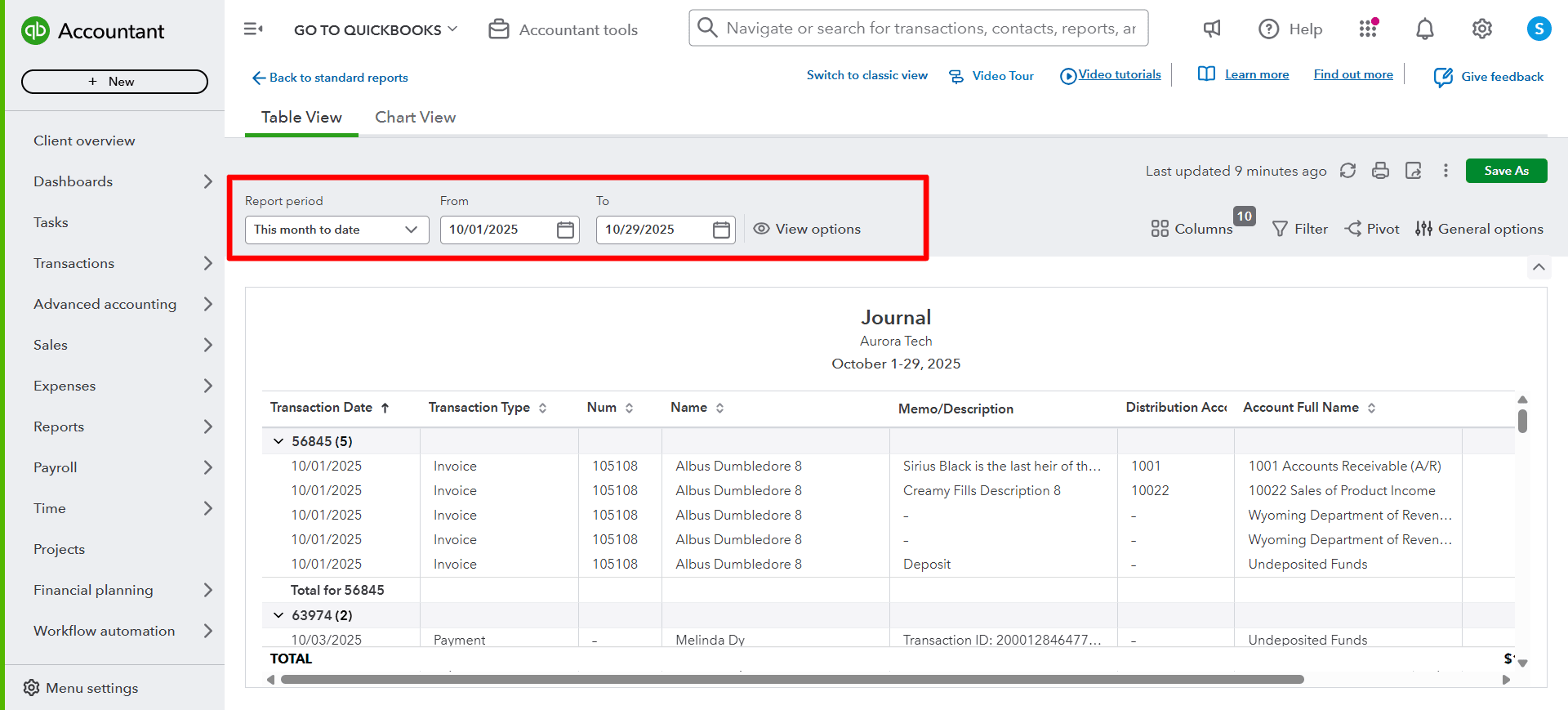This screenshot has height=710, width=1568.
Task: Collapse the report options panel chevron
Action: [1539, 267]
